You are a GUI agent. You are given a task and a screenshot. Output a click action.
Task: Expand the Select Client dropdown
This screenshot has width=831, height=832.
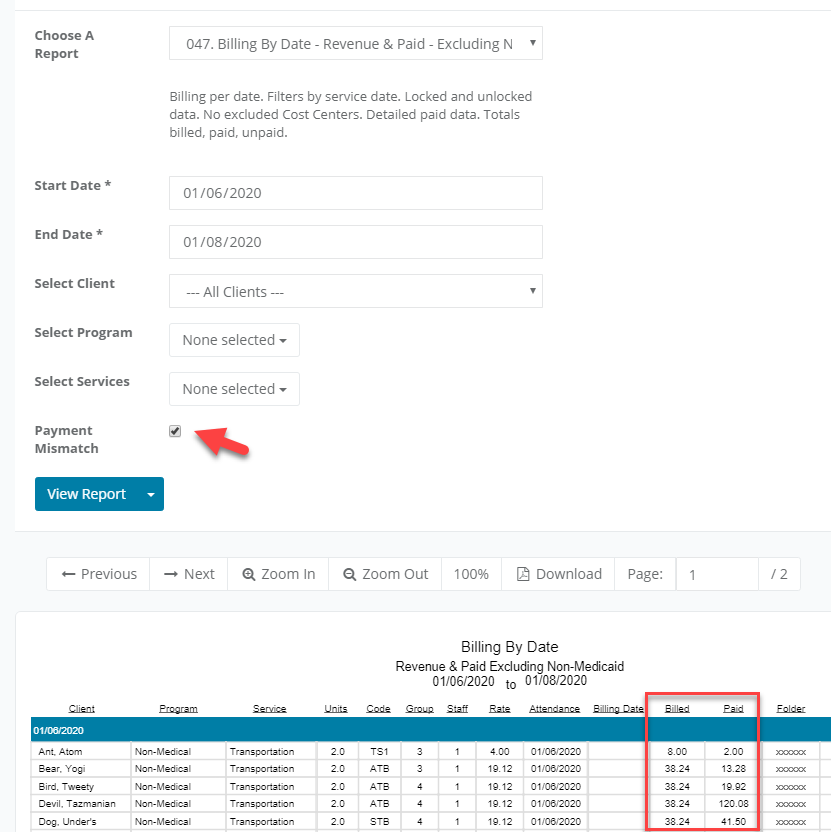(355, 292)
